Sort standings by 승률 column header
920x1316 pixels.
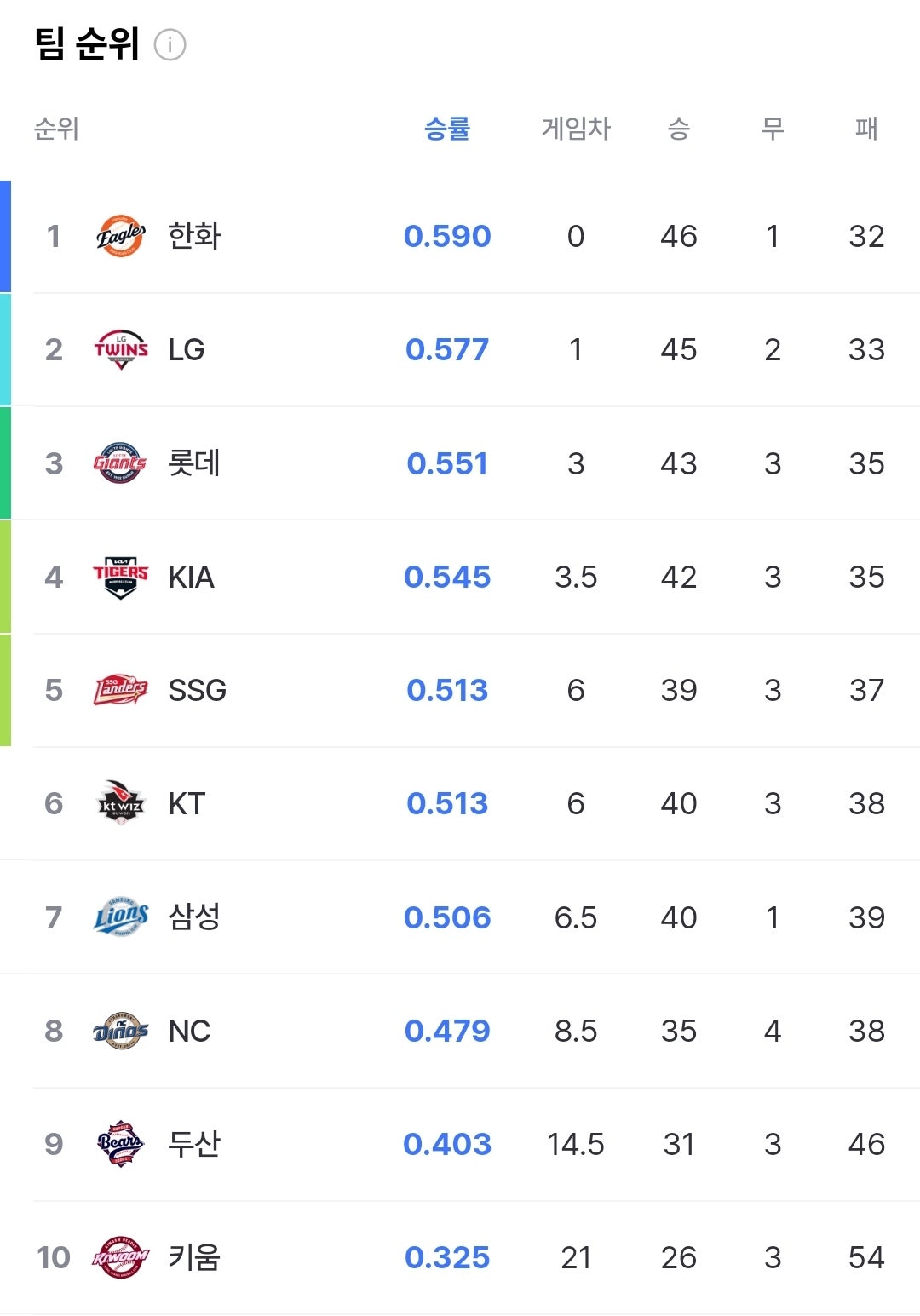[447, 129]
